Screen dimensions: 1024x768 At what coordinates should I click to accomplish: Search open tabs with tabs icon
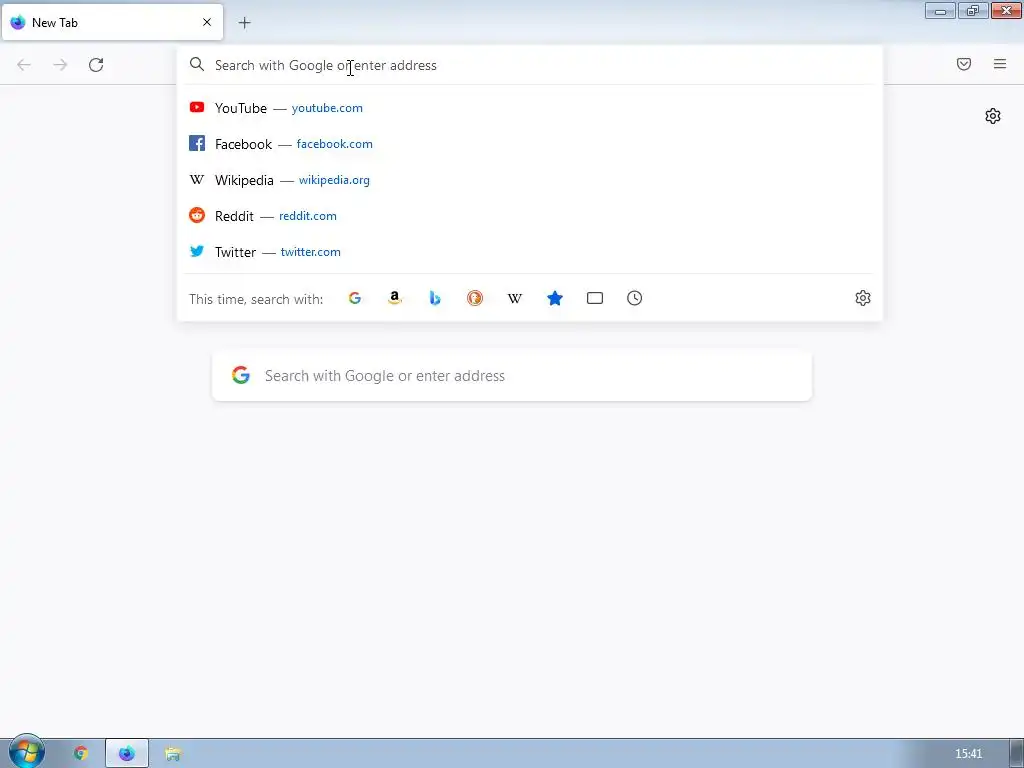click(595, 298)
